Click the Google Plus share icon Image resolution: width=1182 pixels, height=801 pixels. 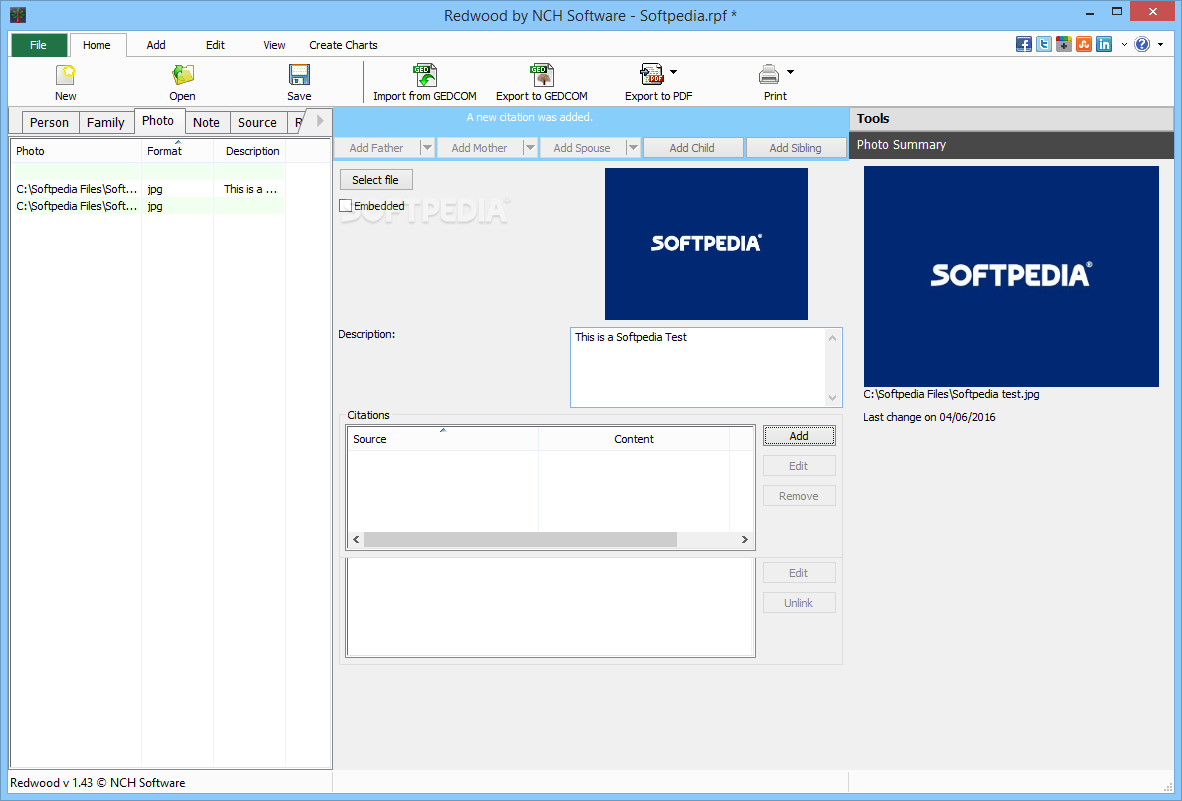pos(1064,44)
